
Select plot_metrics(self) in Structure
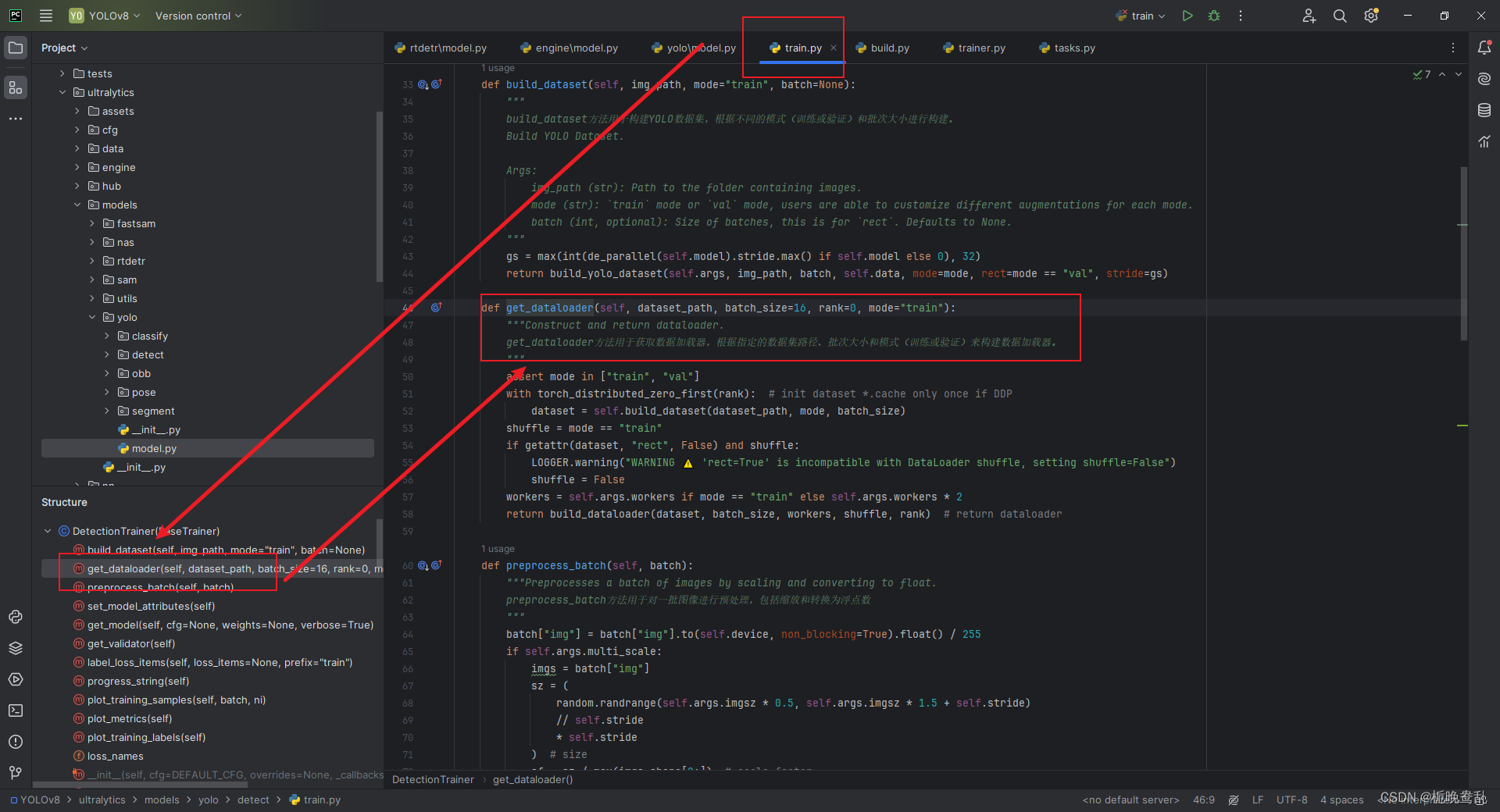130,718
